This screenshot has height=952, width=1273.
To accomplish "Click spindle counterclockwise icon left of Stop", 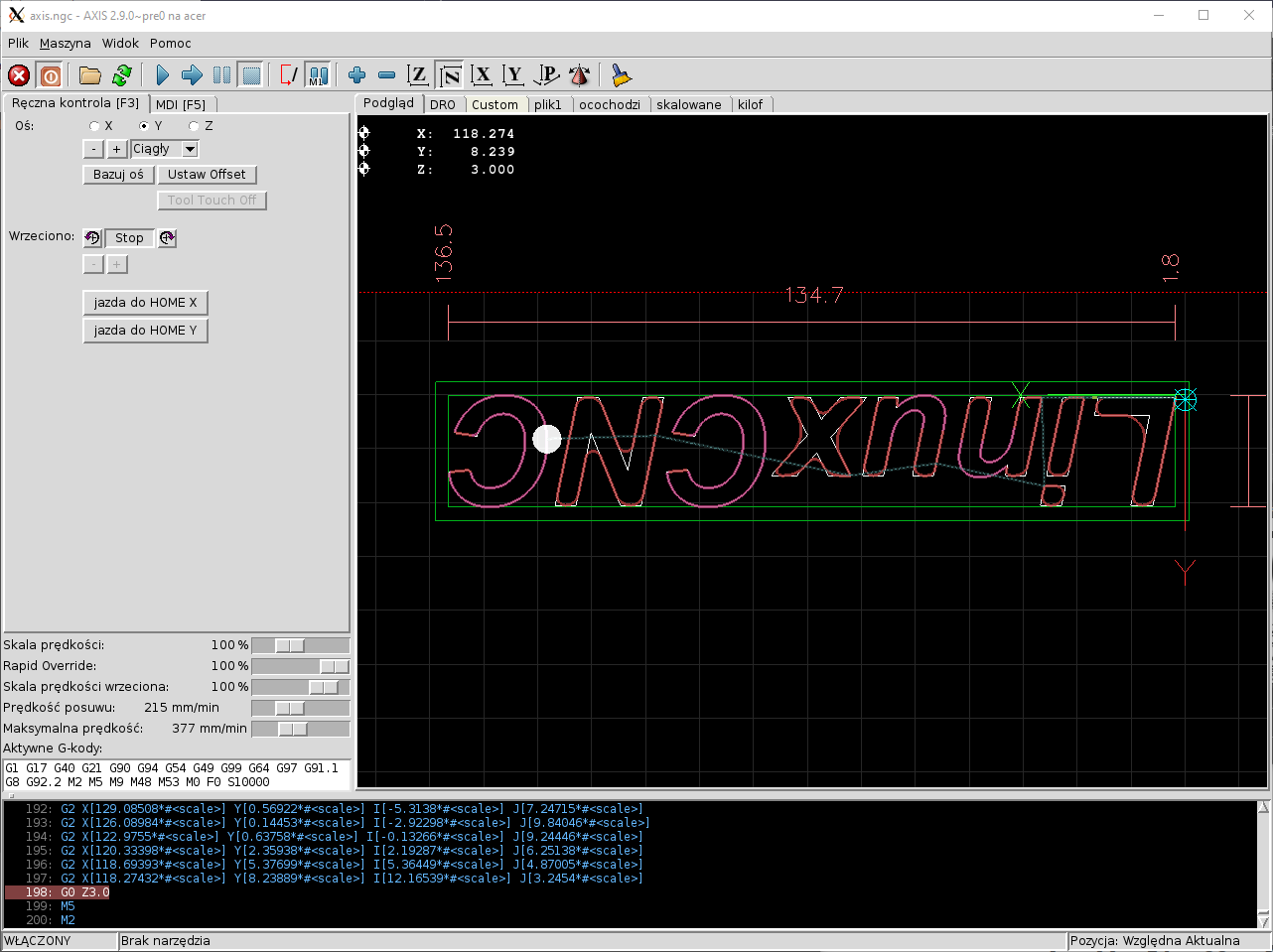I will (x=92, y=237).
